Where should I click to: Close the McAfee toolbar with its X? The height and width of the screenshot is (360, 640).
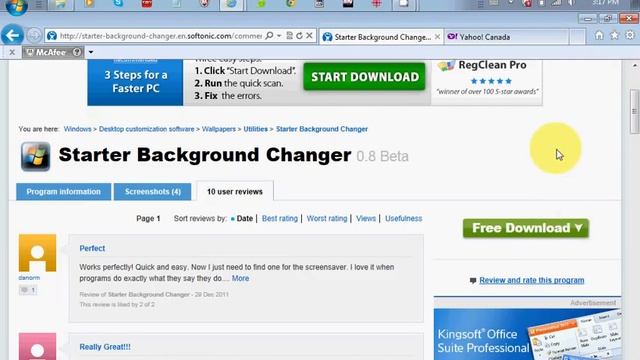click(x=12, y=52)
